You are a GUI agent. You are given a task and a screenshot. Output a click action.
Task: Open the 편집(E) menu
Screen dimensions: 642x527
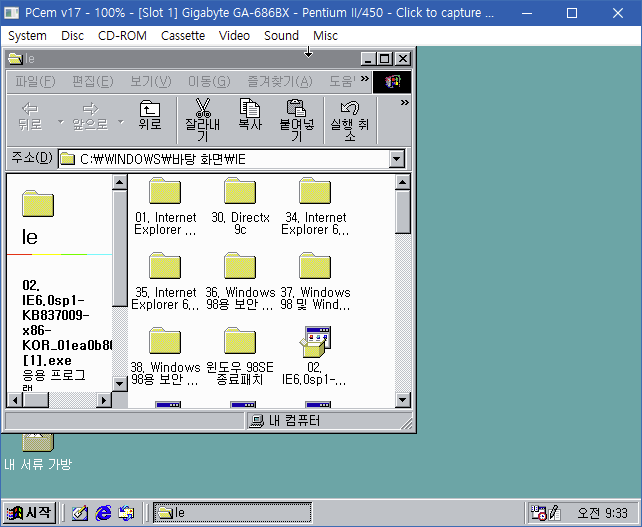93,81
